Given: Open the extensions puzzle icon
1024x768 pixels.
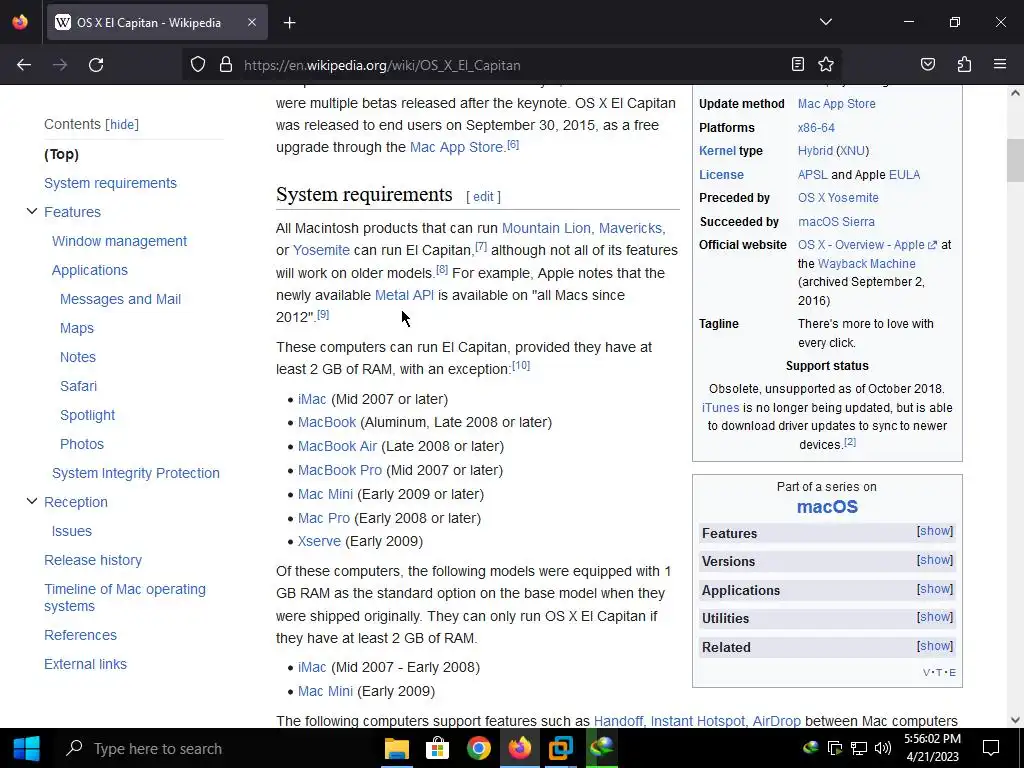Looking at the screenshot, I should (965, 64).
